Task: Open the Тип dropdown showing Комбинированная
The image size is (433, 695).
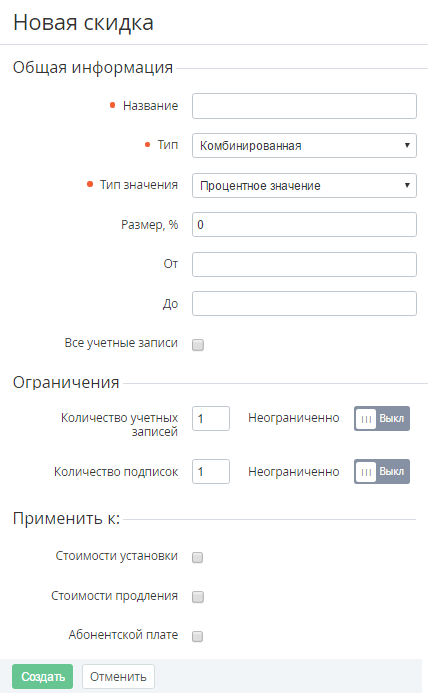Action: [x=304, y=145]
